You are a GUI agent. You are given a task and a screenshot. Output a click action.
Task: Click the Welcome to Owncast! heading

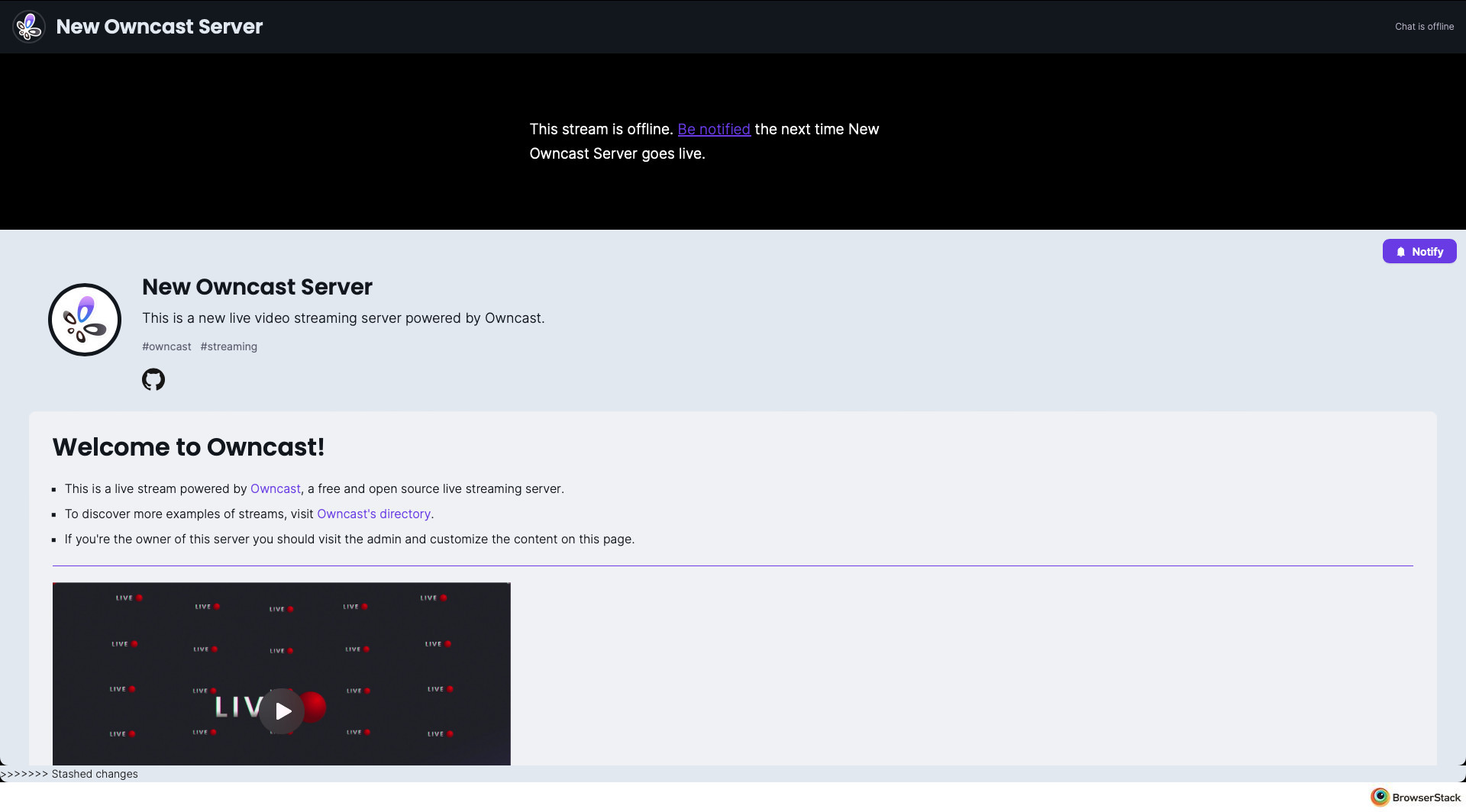[x=189, y=447]
